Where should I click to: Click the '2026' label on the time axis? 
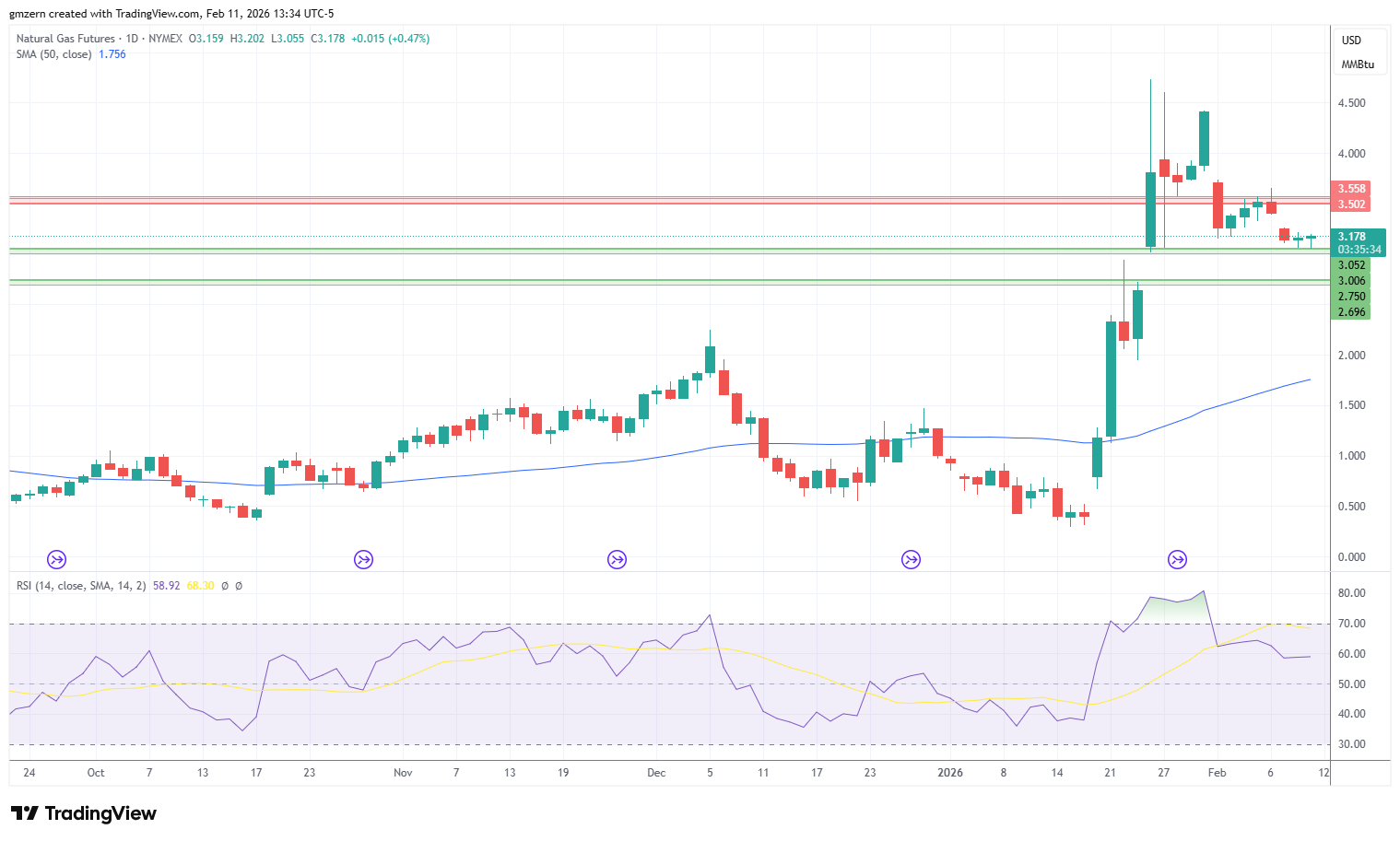coord(950,773)
